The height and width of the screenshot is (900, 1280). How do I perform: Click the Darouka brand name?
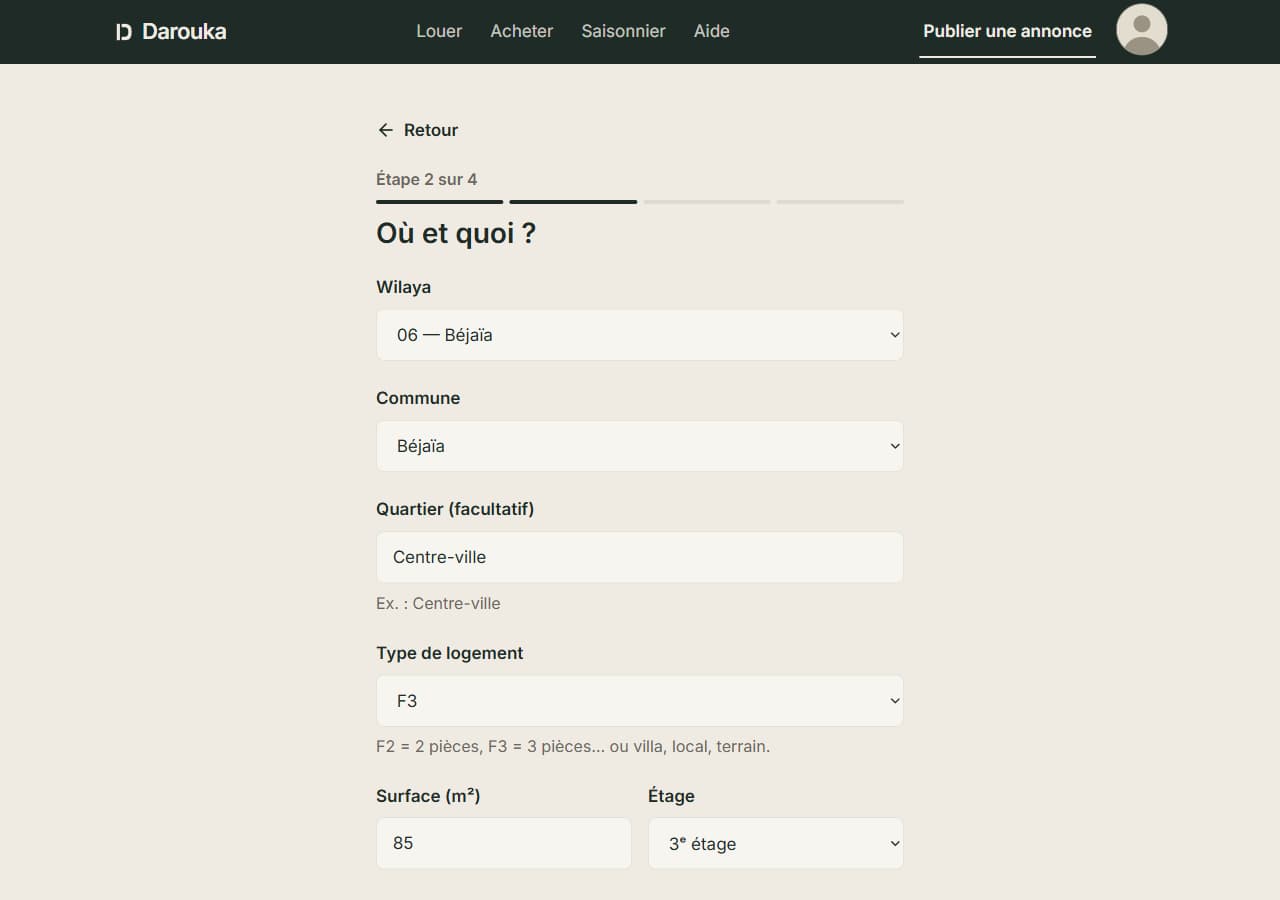point(184,32)
